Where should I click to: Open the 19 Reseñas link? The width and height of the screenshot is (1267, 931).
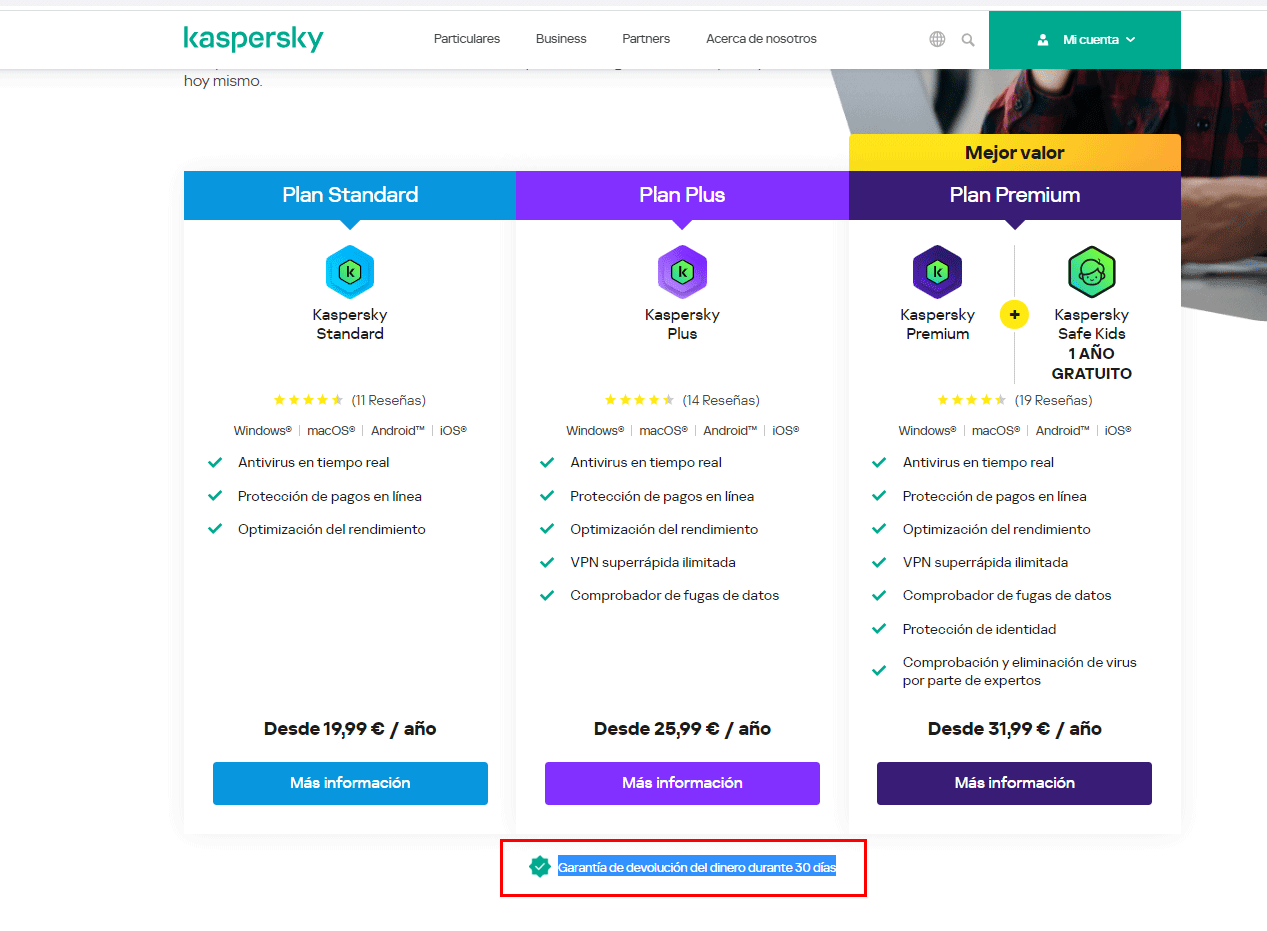tap(1053, 400)
